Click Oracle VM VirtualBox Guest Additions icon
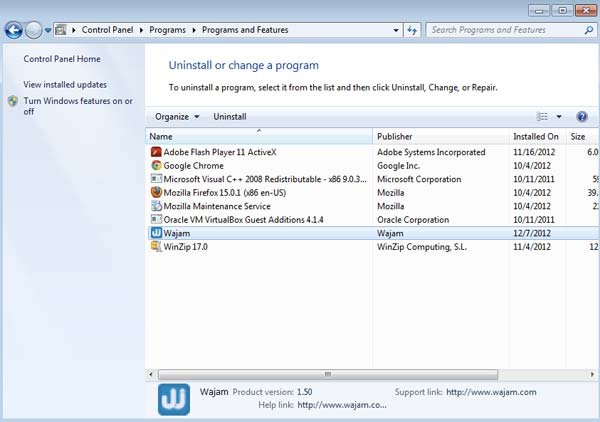600x422 pixels. (x=156, y=219)
